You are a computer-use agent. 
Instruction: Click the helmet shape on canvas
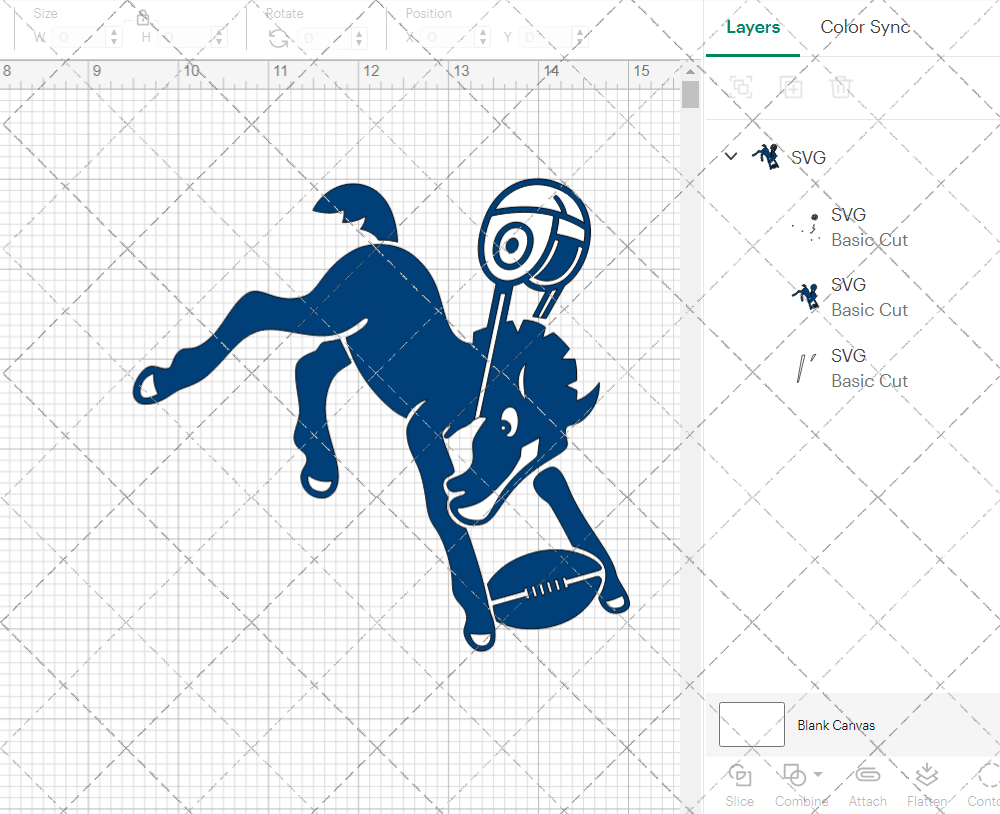click(x=534, y=232)
